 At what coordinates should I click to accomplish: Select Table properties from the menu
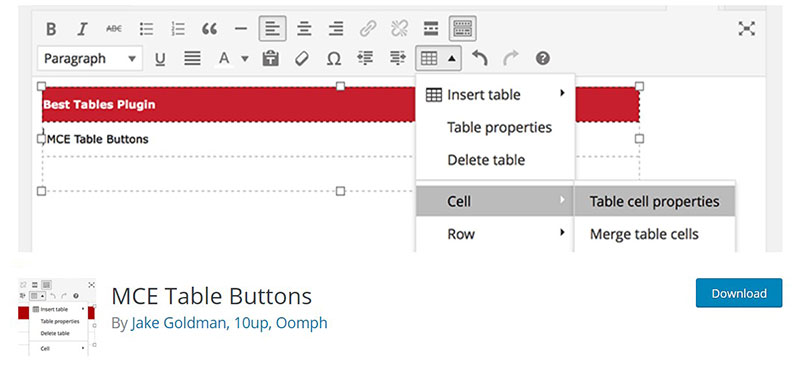point(499,127)
